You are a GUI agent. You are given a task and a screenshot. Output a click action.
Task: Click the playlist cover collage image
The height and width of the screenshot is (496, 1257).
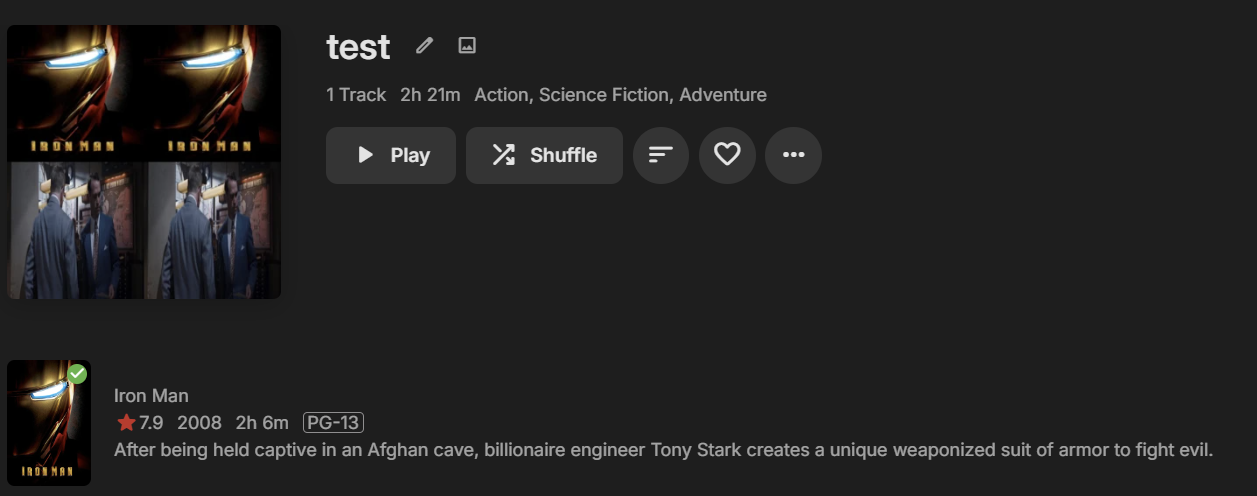pos(144,162)
